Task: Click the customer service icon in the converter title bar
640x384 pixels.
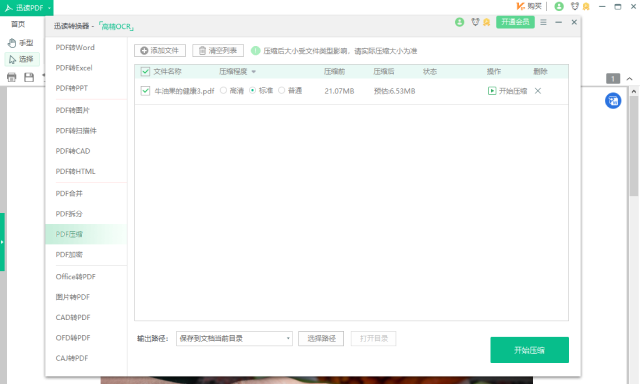Action: coord(475,22)
